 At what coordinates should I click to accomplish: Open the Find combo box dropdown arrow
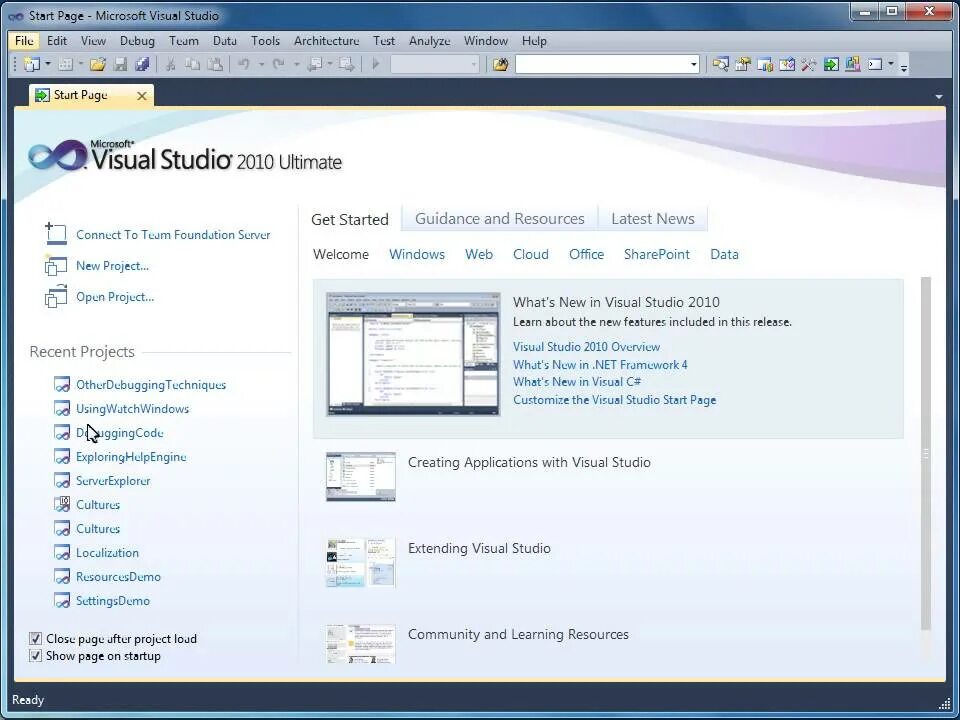click(x=694, y=64)
